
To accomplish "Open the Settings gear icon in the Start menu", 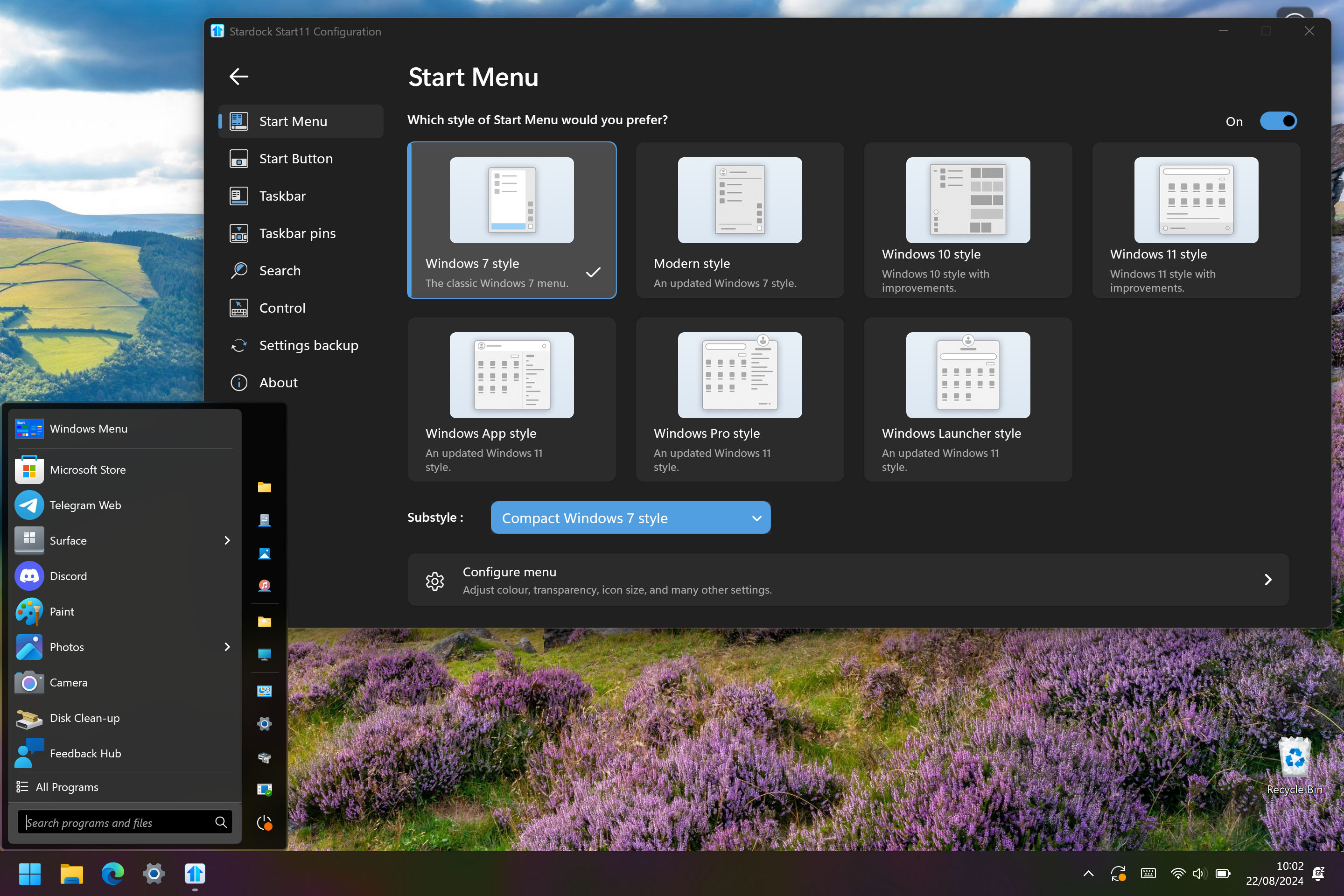I will [265, 724].
